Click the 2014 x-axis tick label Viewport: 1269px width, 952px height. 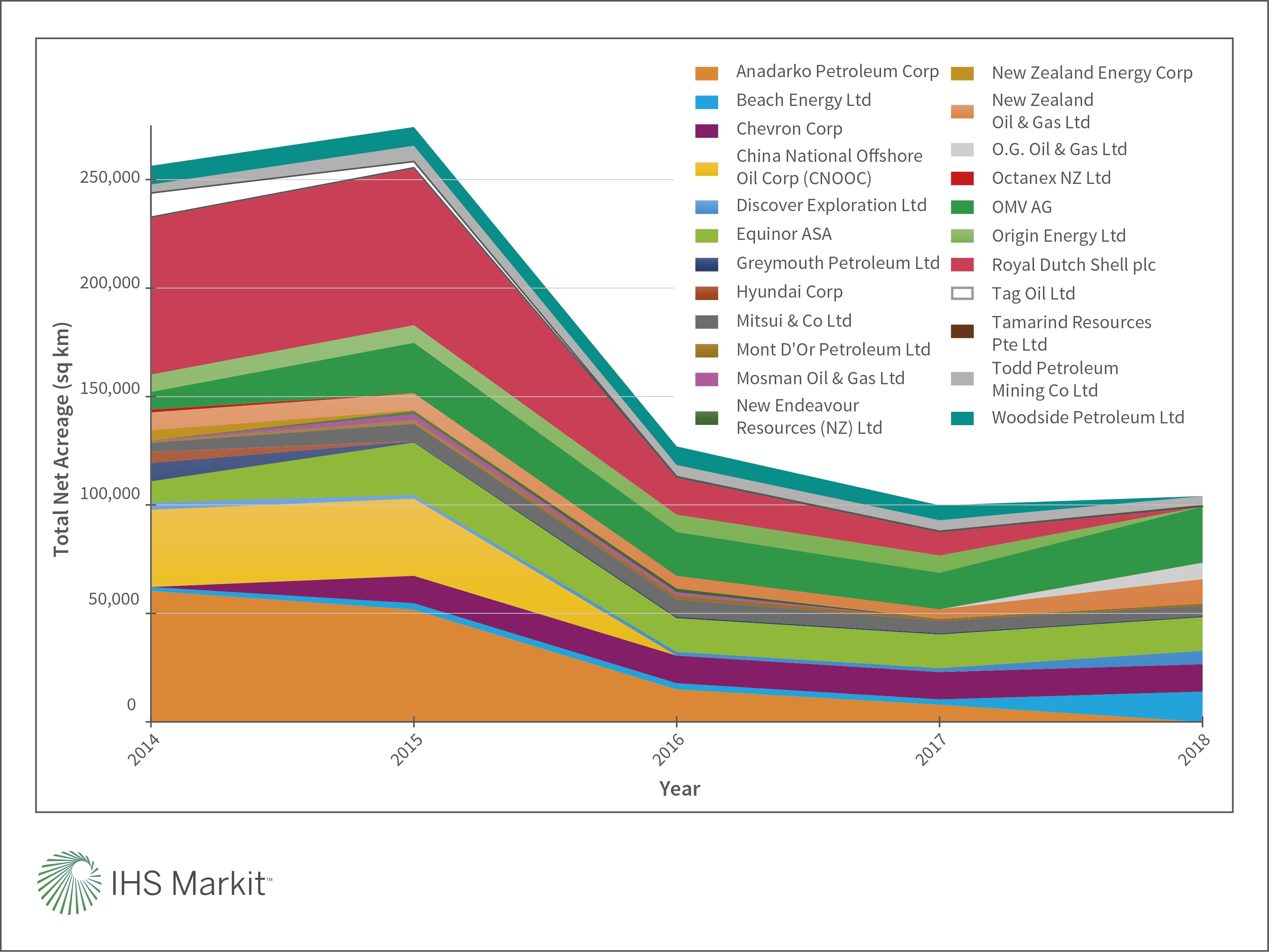coord(143,749)
